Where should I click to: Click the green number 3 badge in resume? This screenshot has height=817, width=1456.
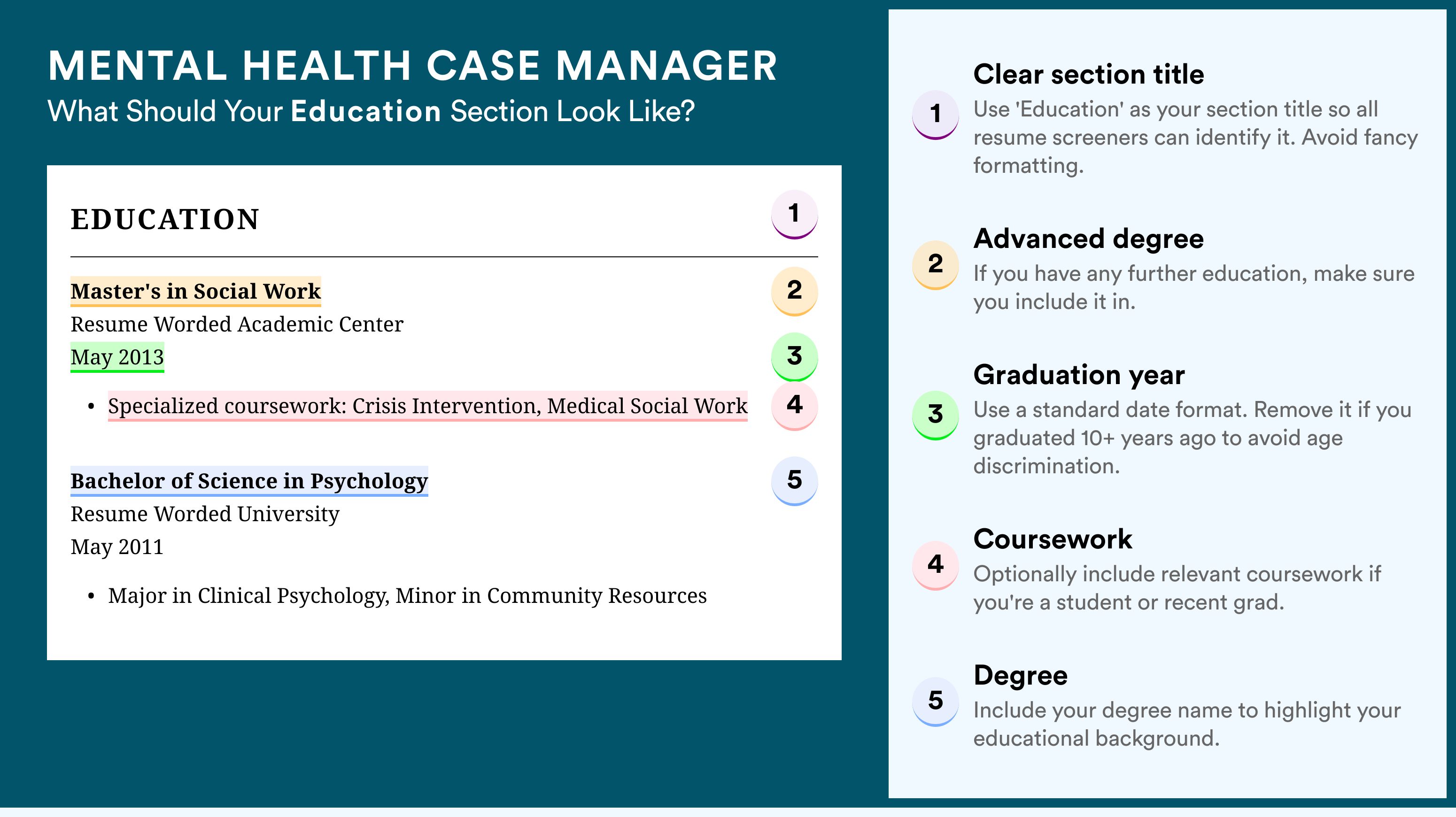pyautogui.click(x=794, y=356)
